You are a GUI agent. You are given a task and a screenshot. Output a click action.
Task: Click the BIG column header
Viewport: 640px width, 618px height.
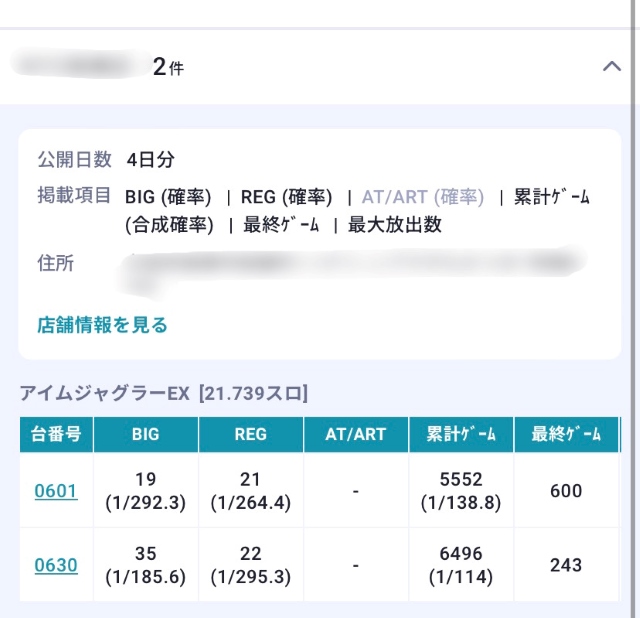click(x=145, y=435)
